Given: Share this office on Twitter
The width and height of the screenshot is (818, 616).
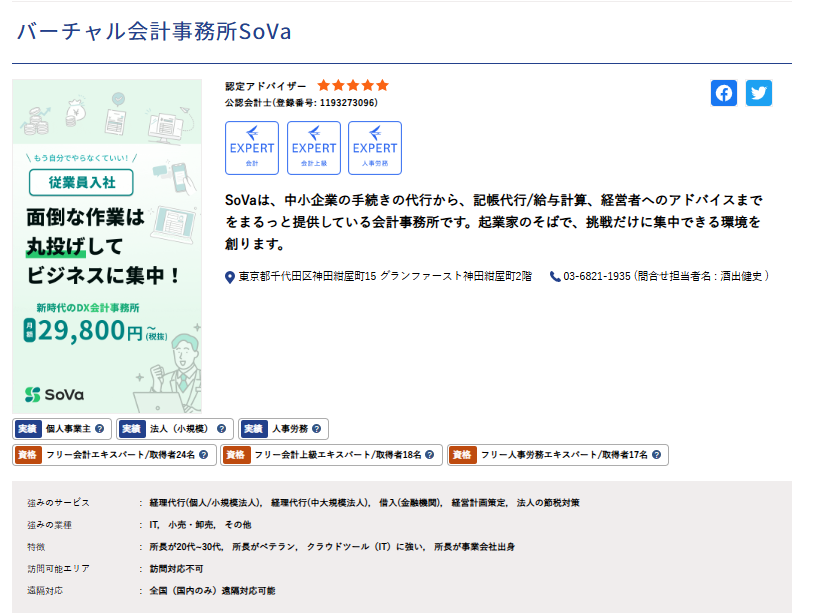Looking at the screenshot, I should 759,93.
